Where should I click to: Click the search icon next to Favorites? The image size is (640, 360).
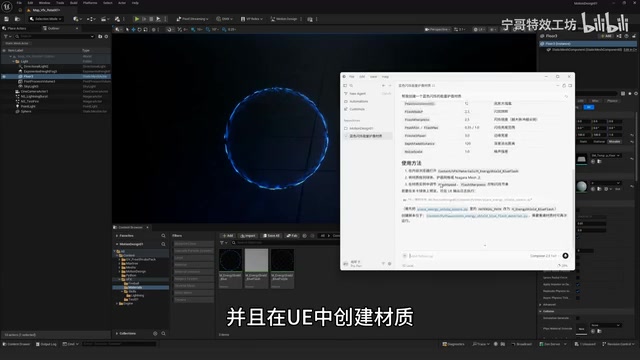[x=163, y=236]
